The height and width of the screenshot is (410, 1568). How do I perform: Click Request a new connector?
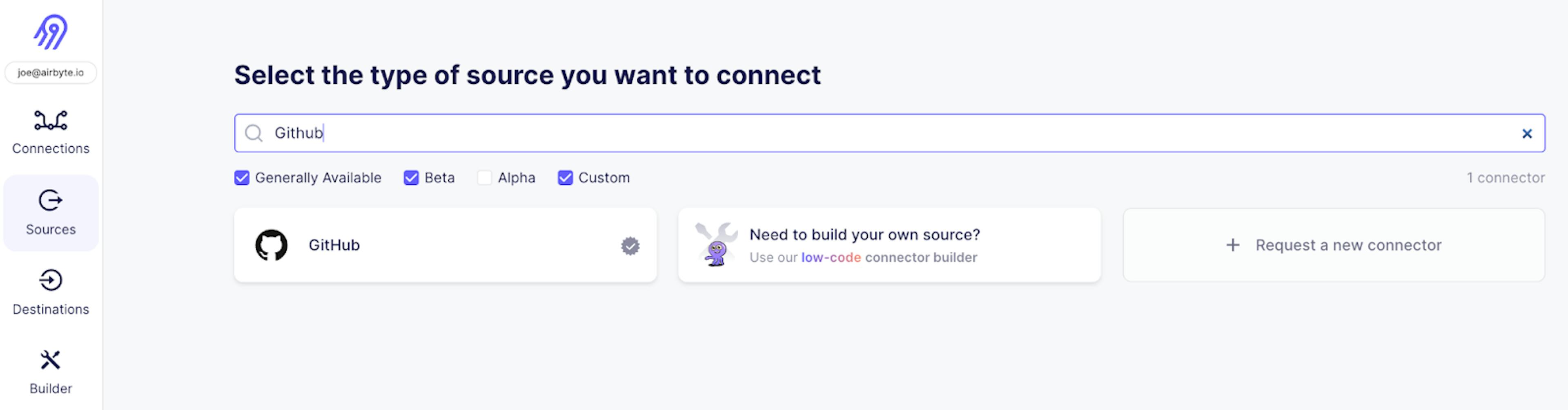tap(1333, 245)
